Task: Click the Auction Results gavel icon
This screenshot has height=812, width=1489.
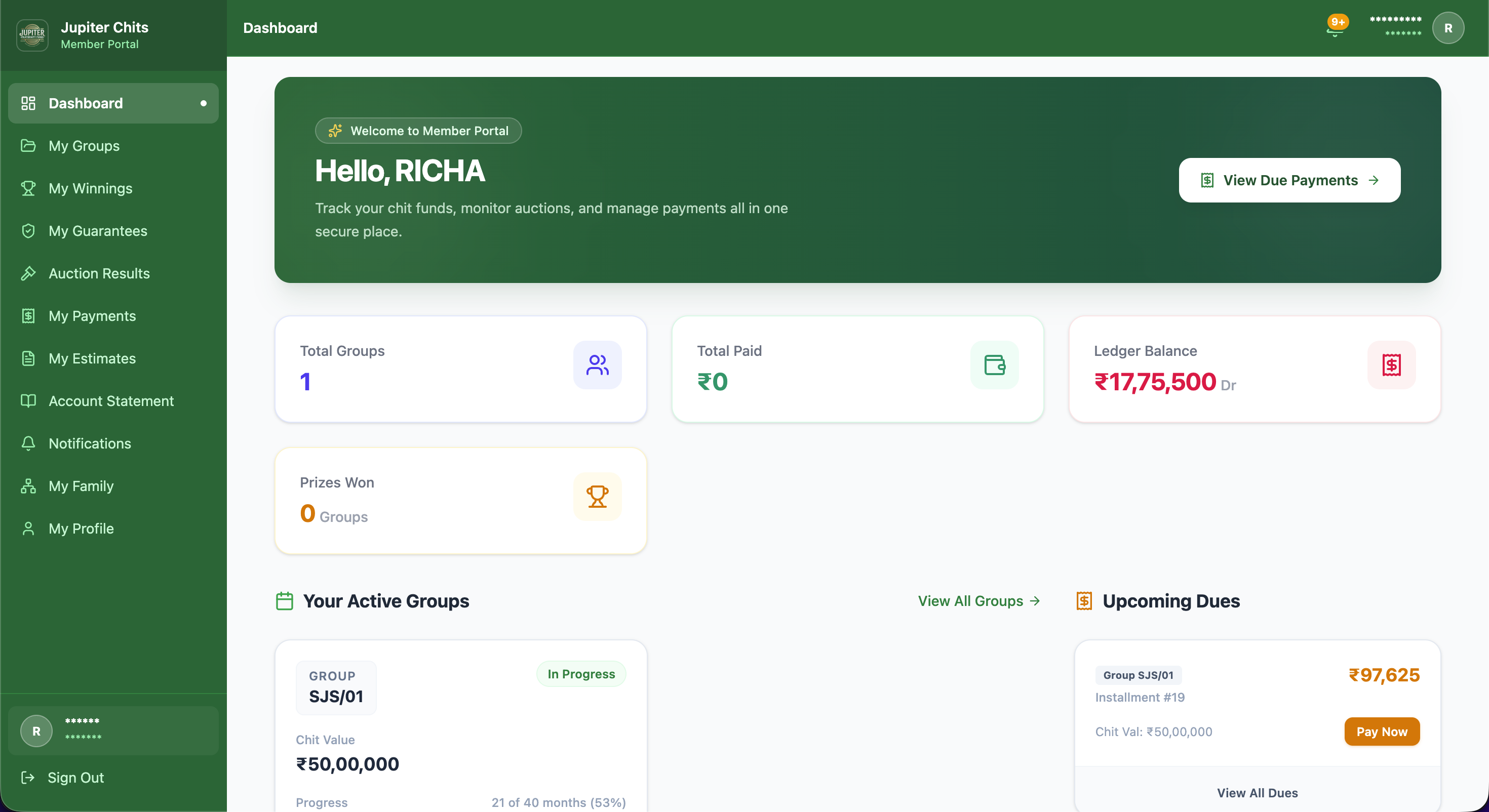Action: (29, 273)
